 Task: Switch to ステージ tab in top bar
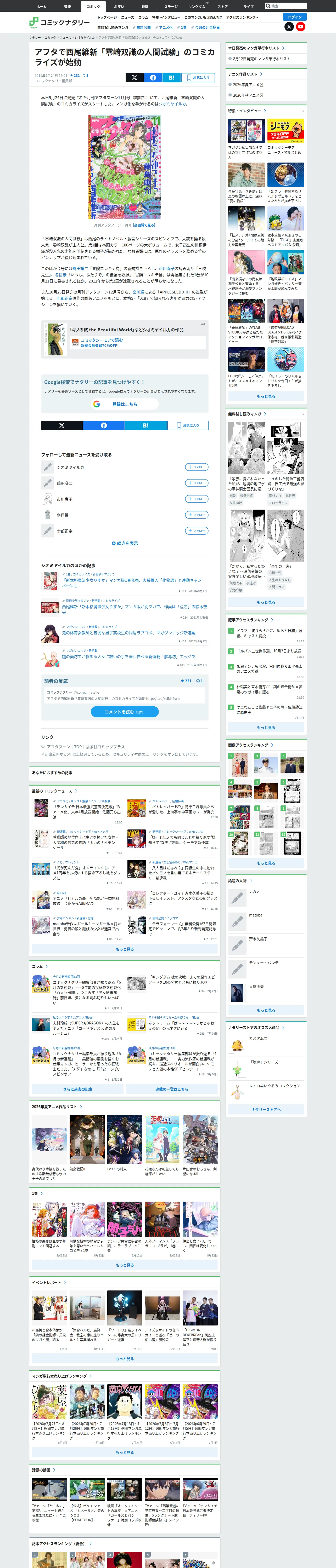point(171,7)
